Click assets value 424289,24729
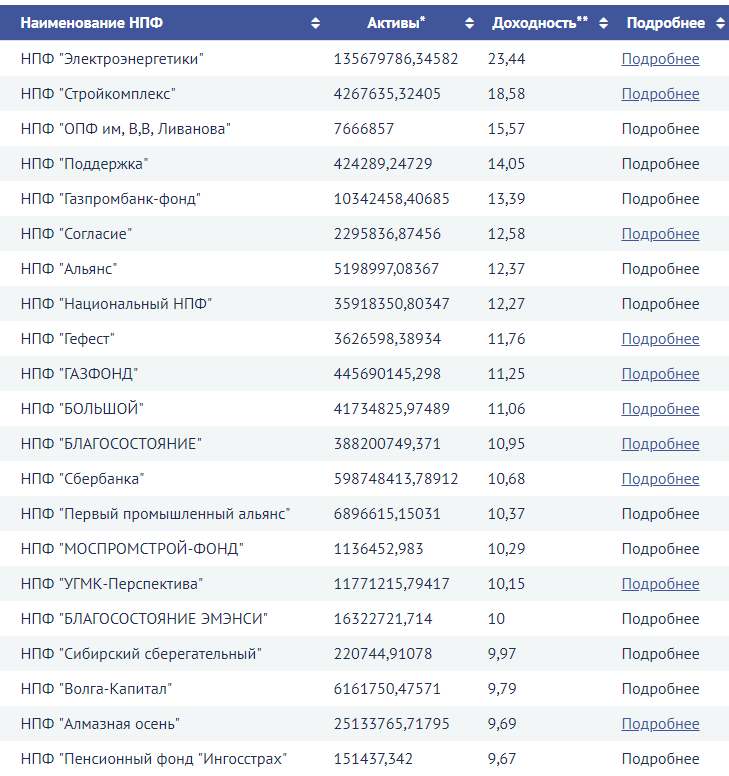Viewport: 729px width, 776px height. tap(383, 164)
